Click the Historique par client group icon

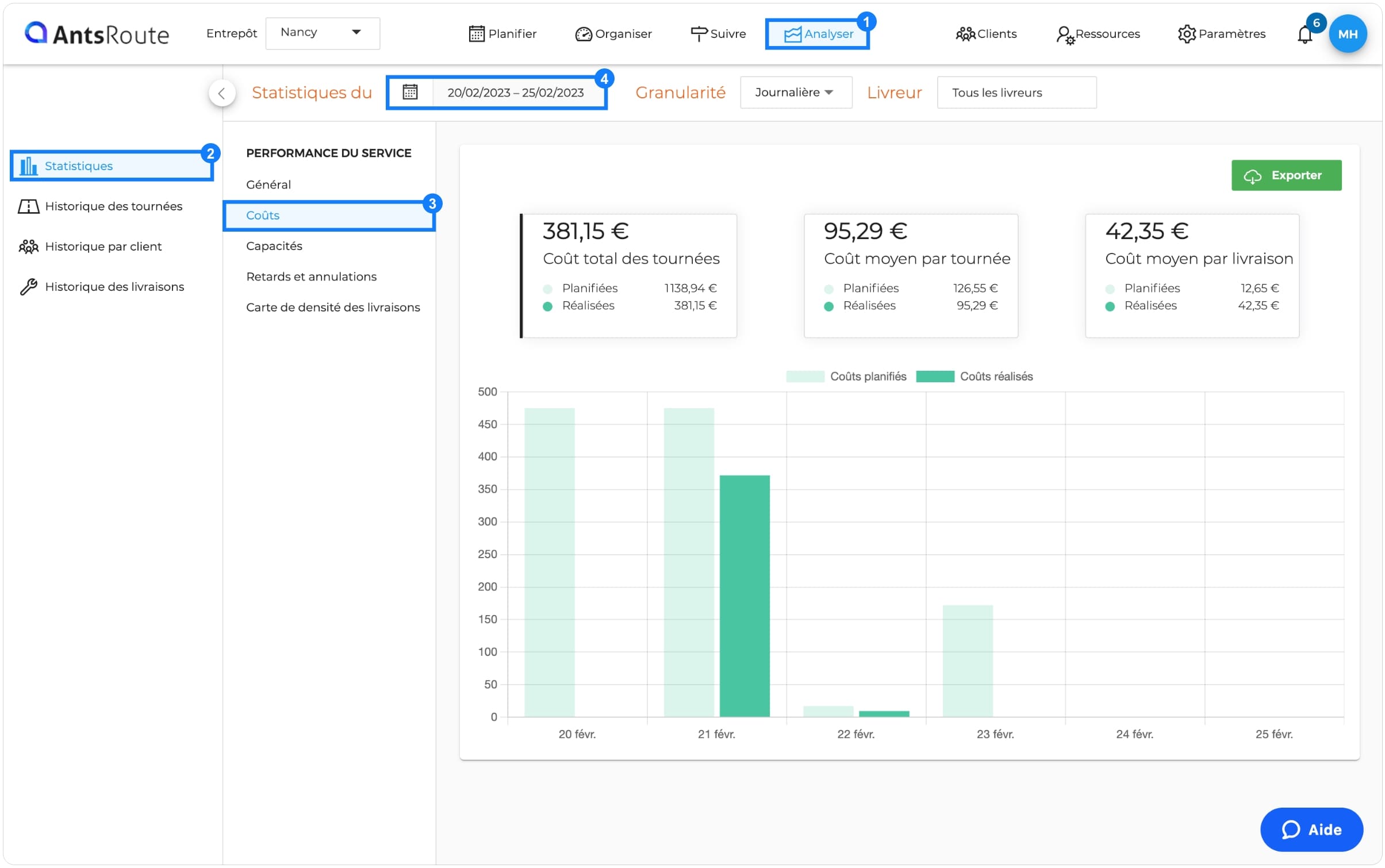coord(28,247)
